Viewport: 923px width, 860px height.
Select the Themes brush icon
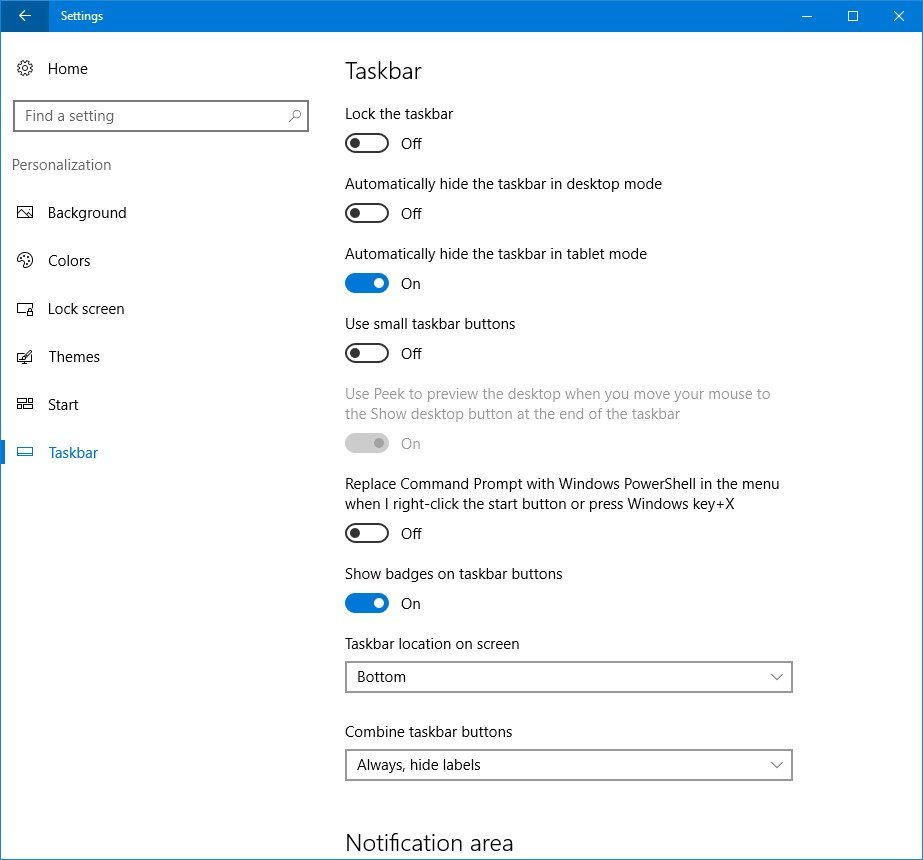tap(24, 356)
